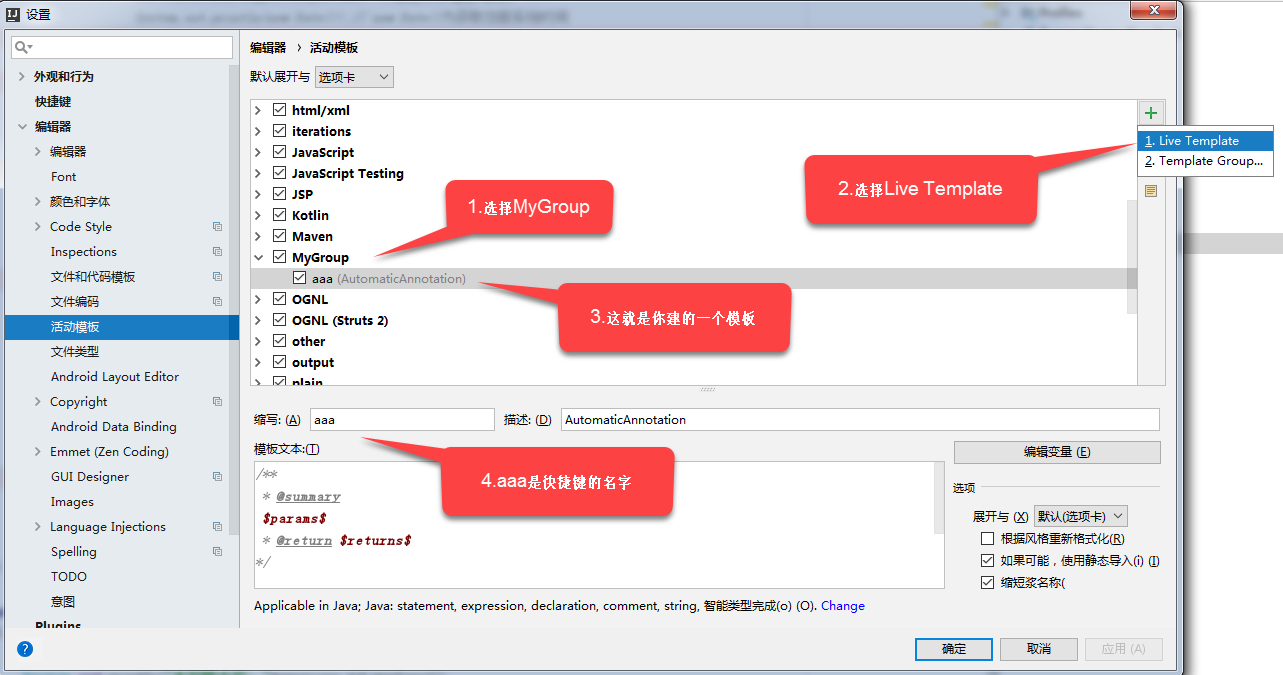The width and height of the screenshot is (1283, 675).
Task: Click the project-level icon beside 文件和代码模板
Action: point(217,277)
